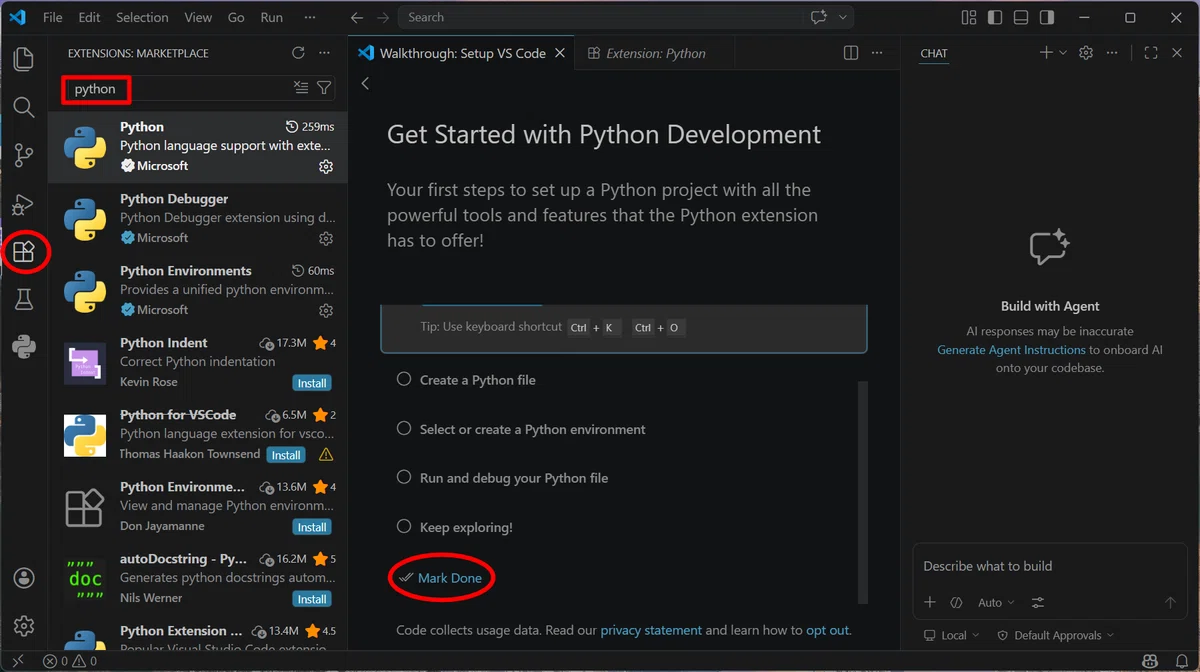Screen dimensions: 1200x672
Task: Open configure tools in chat input
Action: pyautogui.click(x=1038, y=602)
